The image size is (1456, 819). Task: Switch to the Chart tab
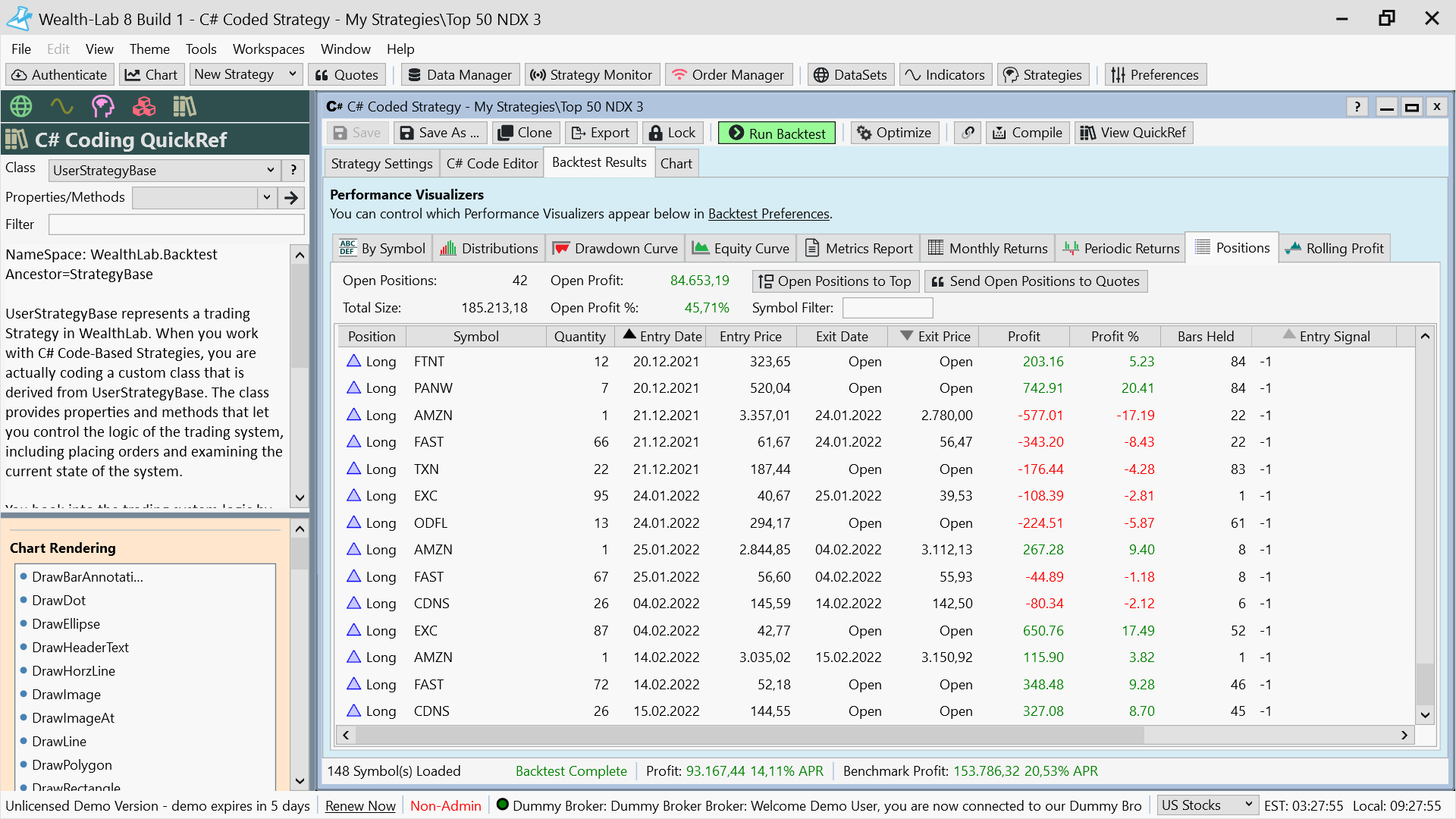[x=676, y=163]
